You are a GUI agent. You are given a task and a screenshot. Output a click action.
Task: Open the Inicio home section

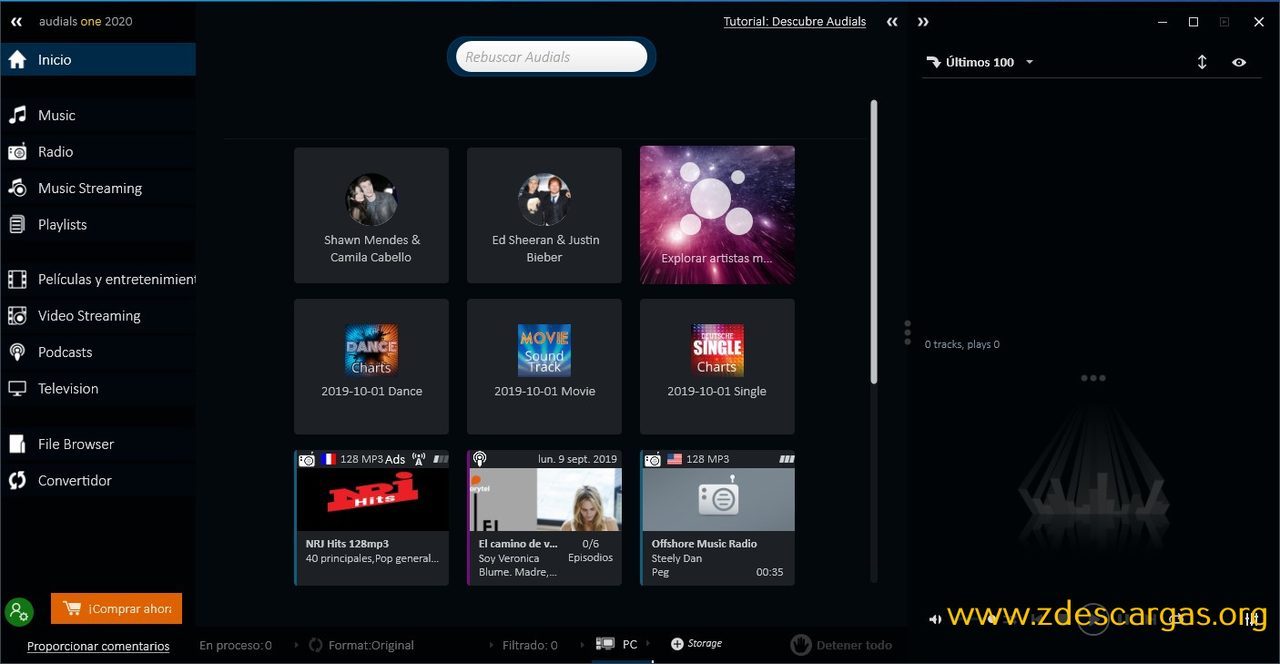pos(98,60)
